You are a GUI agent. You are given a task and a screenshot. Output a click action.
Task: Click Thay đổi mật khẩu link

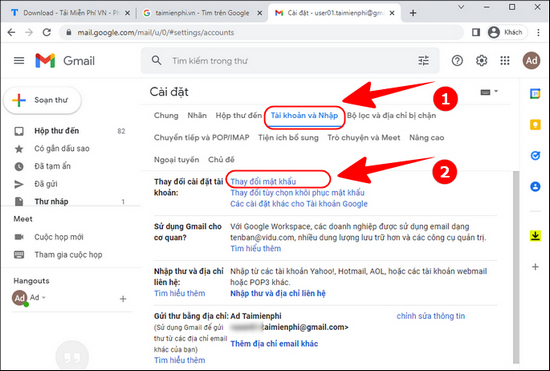tap(263, 181)
